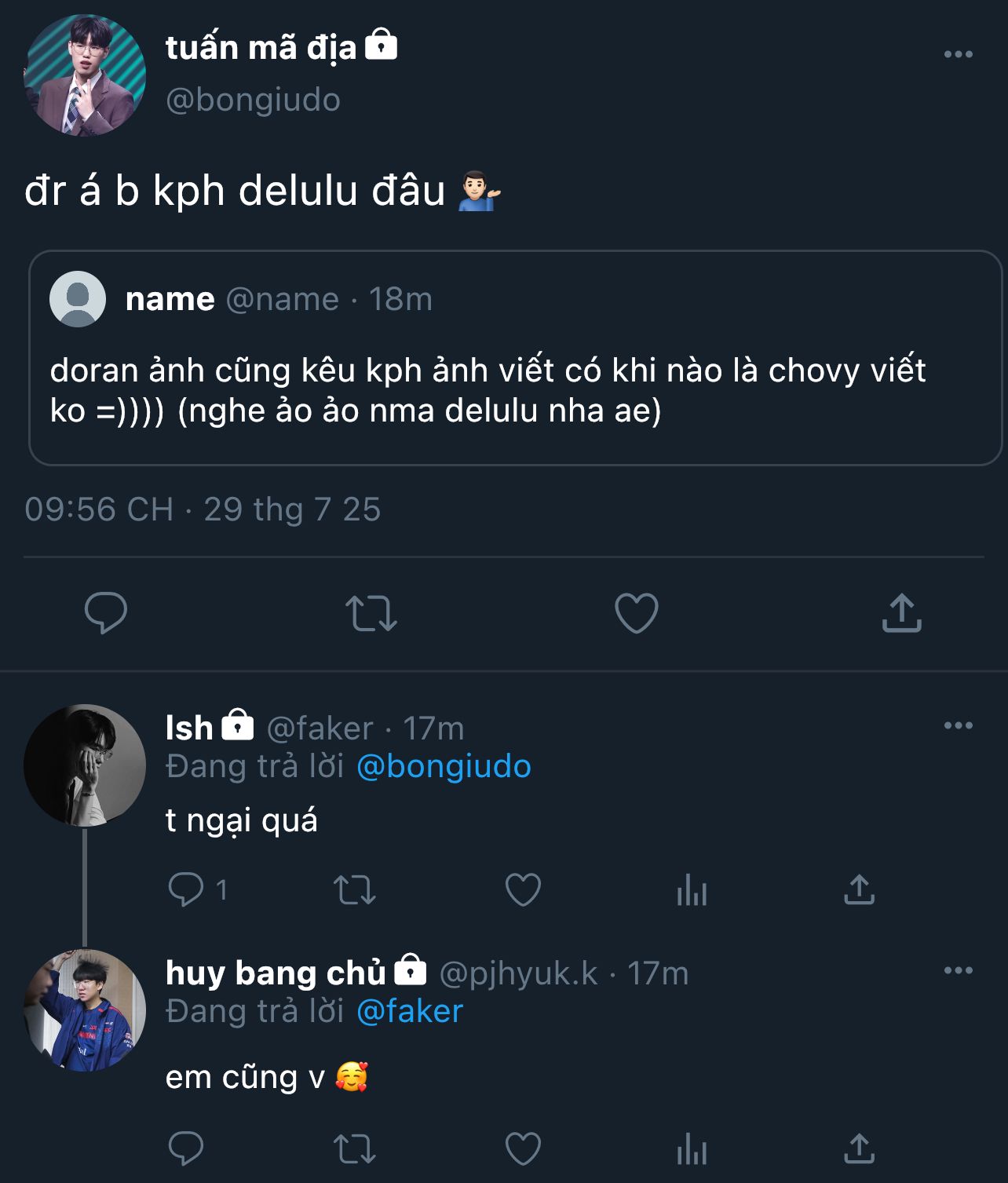Viewport: 1008px width, 1183px height.
Task: Share the main tweet by bongiudo
Action: [901, 613]
